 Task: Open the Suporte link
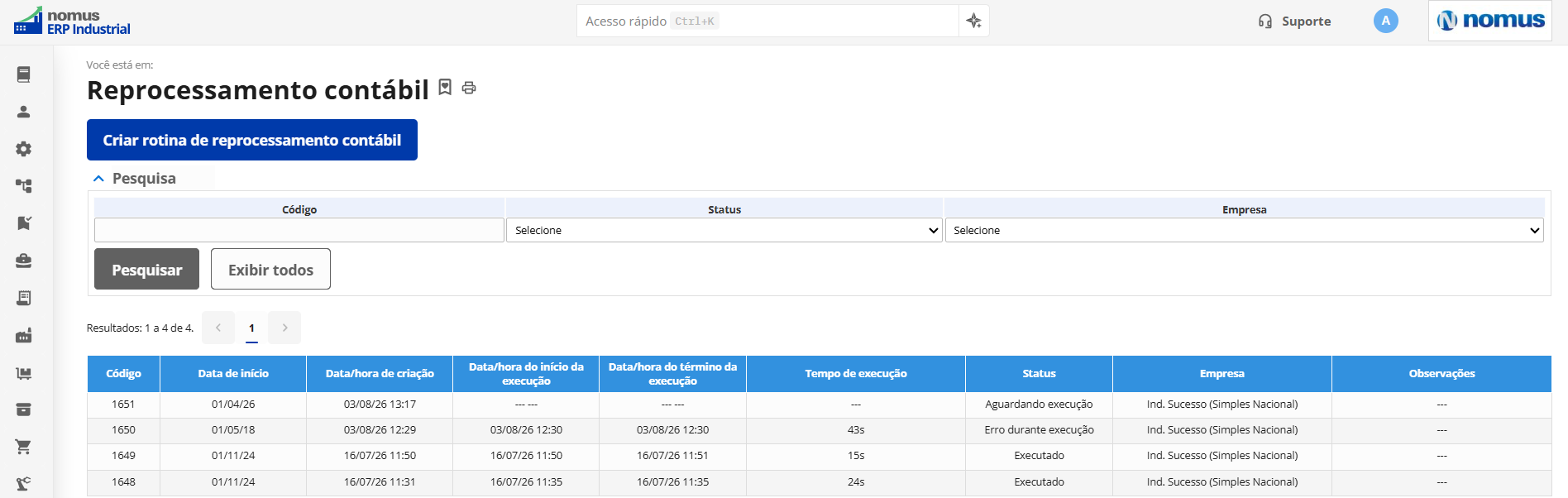point(1306,22)
